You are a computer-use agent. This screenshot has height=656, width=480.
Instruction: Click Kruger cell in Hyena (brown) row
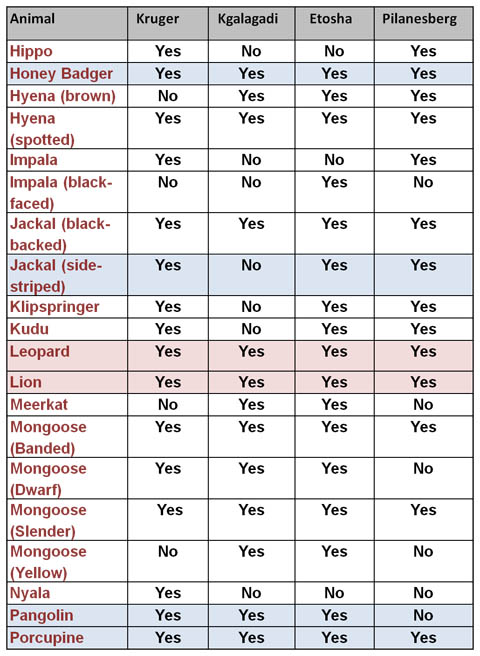168,96
